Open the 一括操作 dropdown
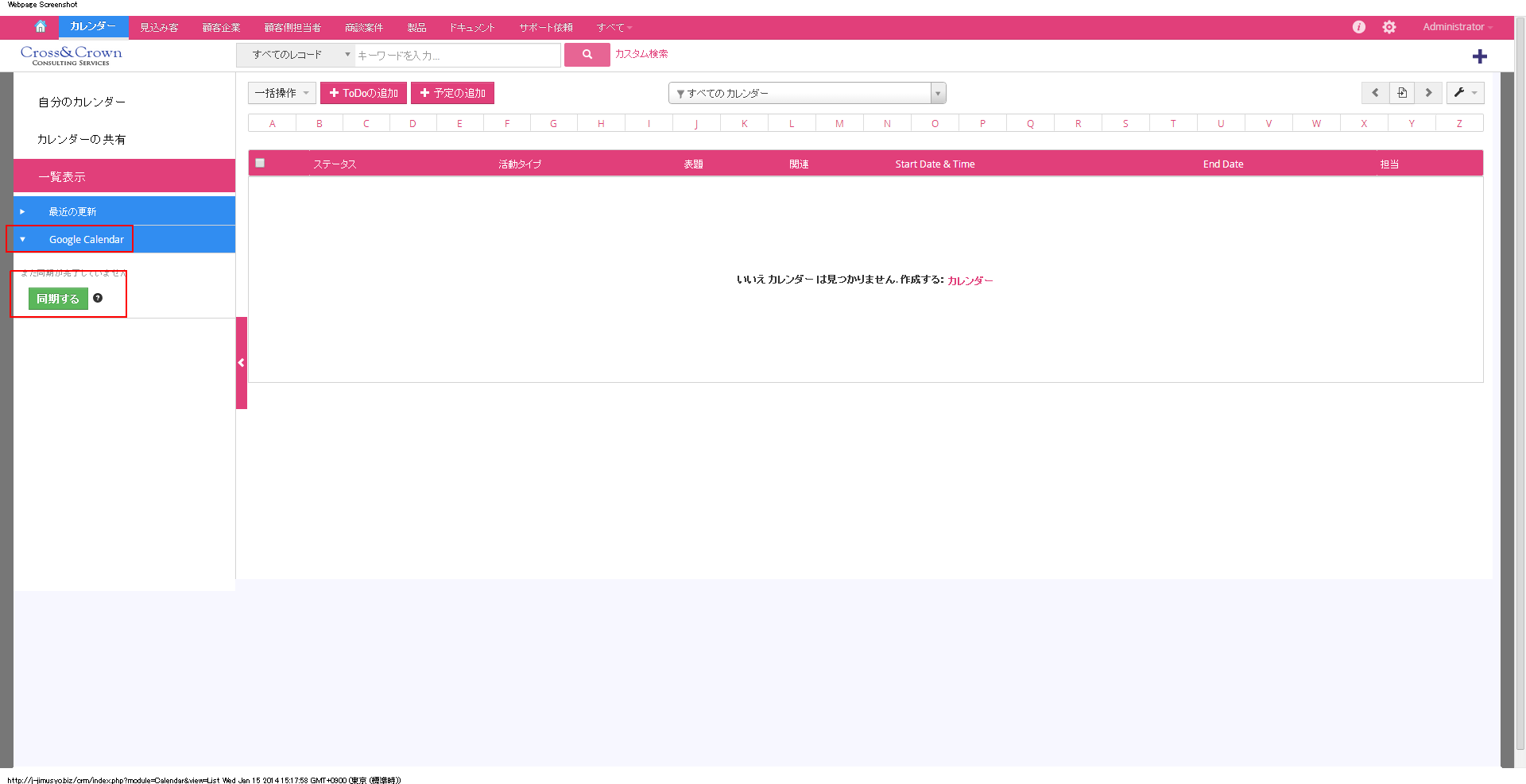Screen dimensions: 1526x784 (x=281, y=93)
